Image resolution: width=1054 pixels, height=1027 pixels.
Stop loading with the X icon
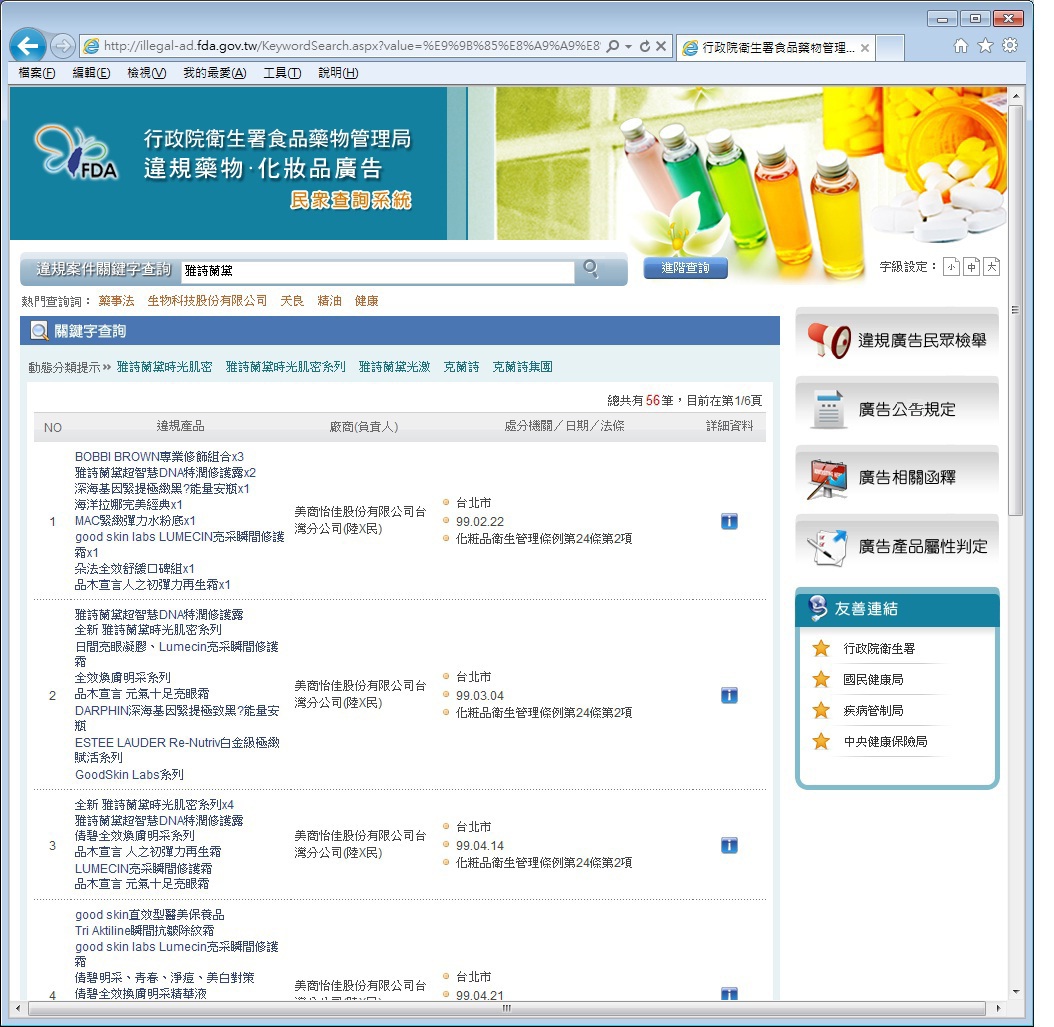pos(661,46)
